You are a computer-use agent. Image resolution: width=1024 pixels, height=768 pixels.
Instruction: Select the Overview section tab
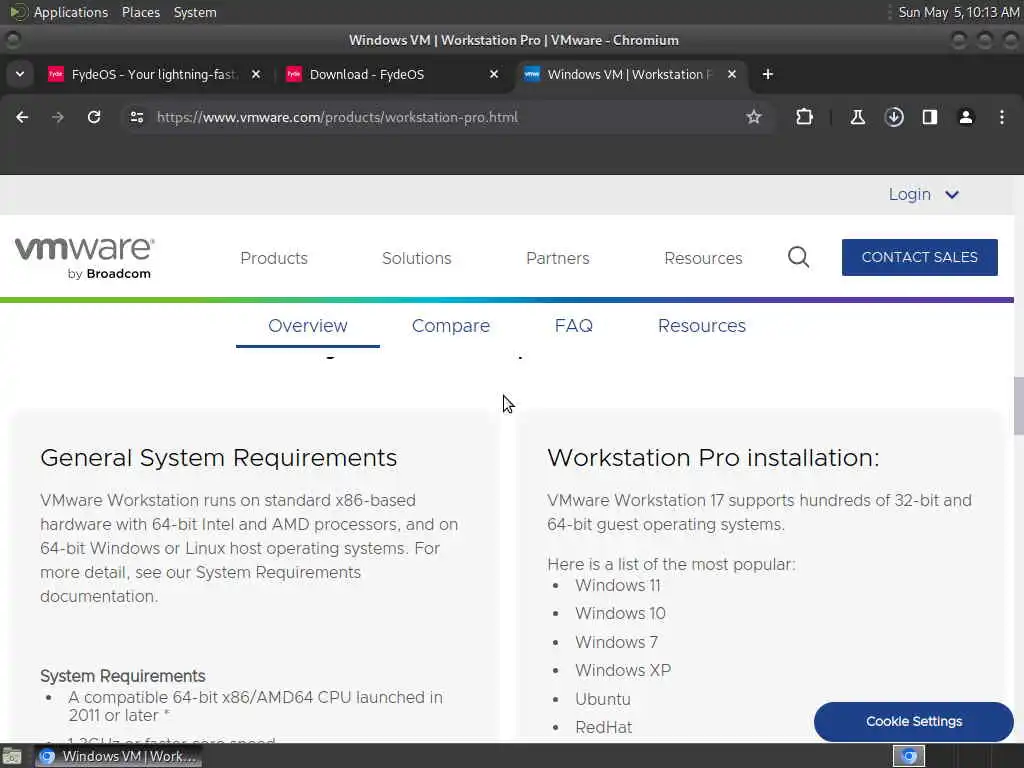click(x=308, y=325)
